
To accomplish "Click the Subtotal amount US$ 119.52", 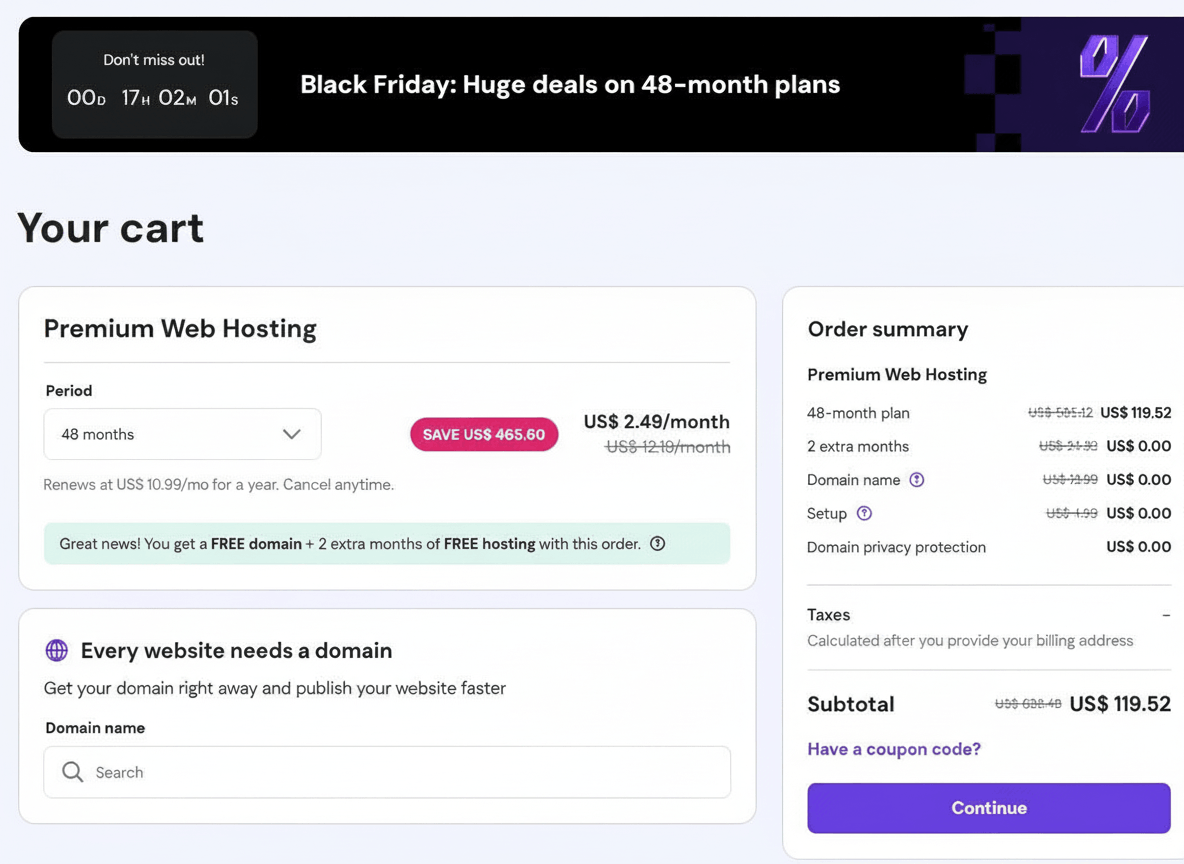I will coord(1120,704).
